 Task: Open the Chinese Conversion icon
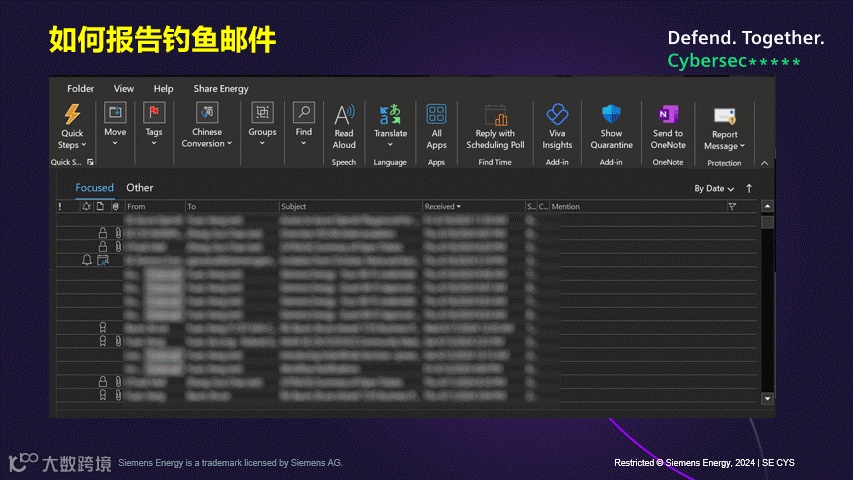[x=207, y=113]
